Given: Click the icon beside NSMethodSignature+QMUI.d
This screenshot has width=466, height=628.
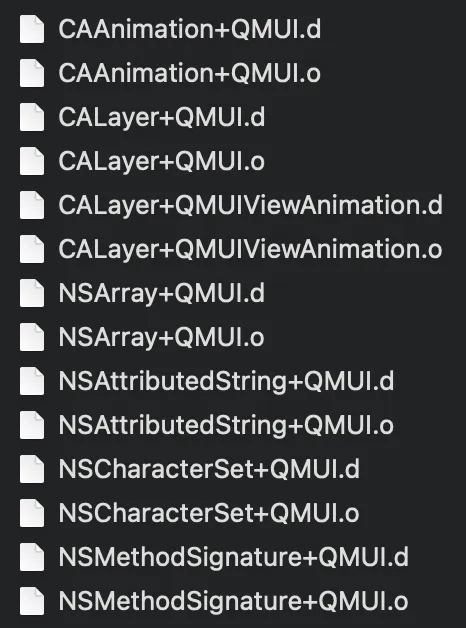Looking at the screenshot, I should pyautogui.click(x=32, y=558).
